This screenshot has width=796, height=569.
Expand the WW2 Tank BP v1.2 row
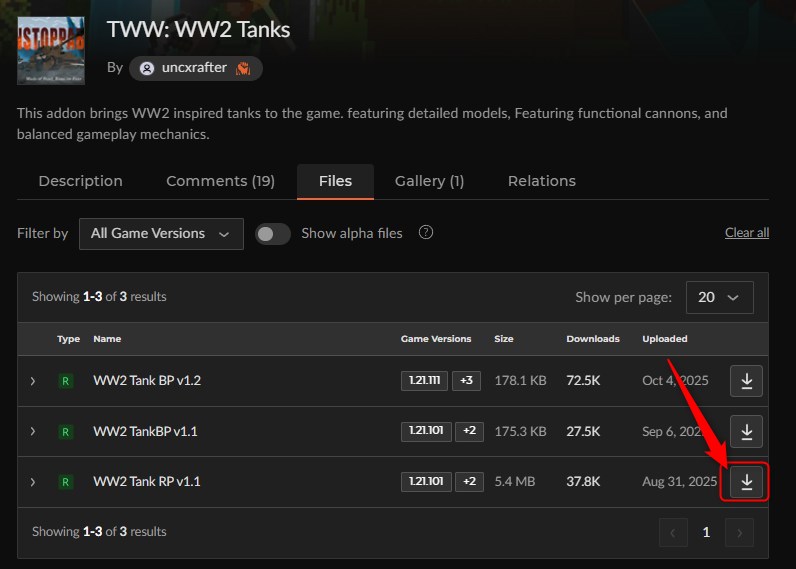(x=33, y=381)
